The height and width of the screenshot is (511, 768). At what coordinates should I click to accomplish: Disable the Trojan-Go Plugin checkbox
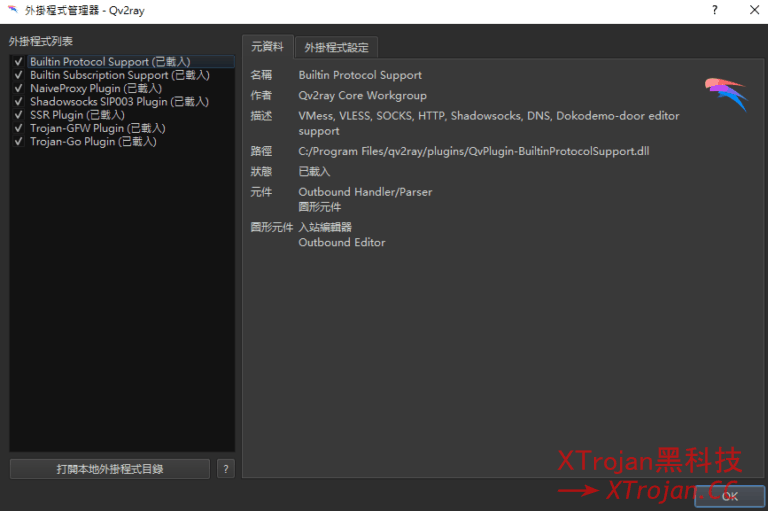tap(19, 142)
